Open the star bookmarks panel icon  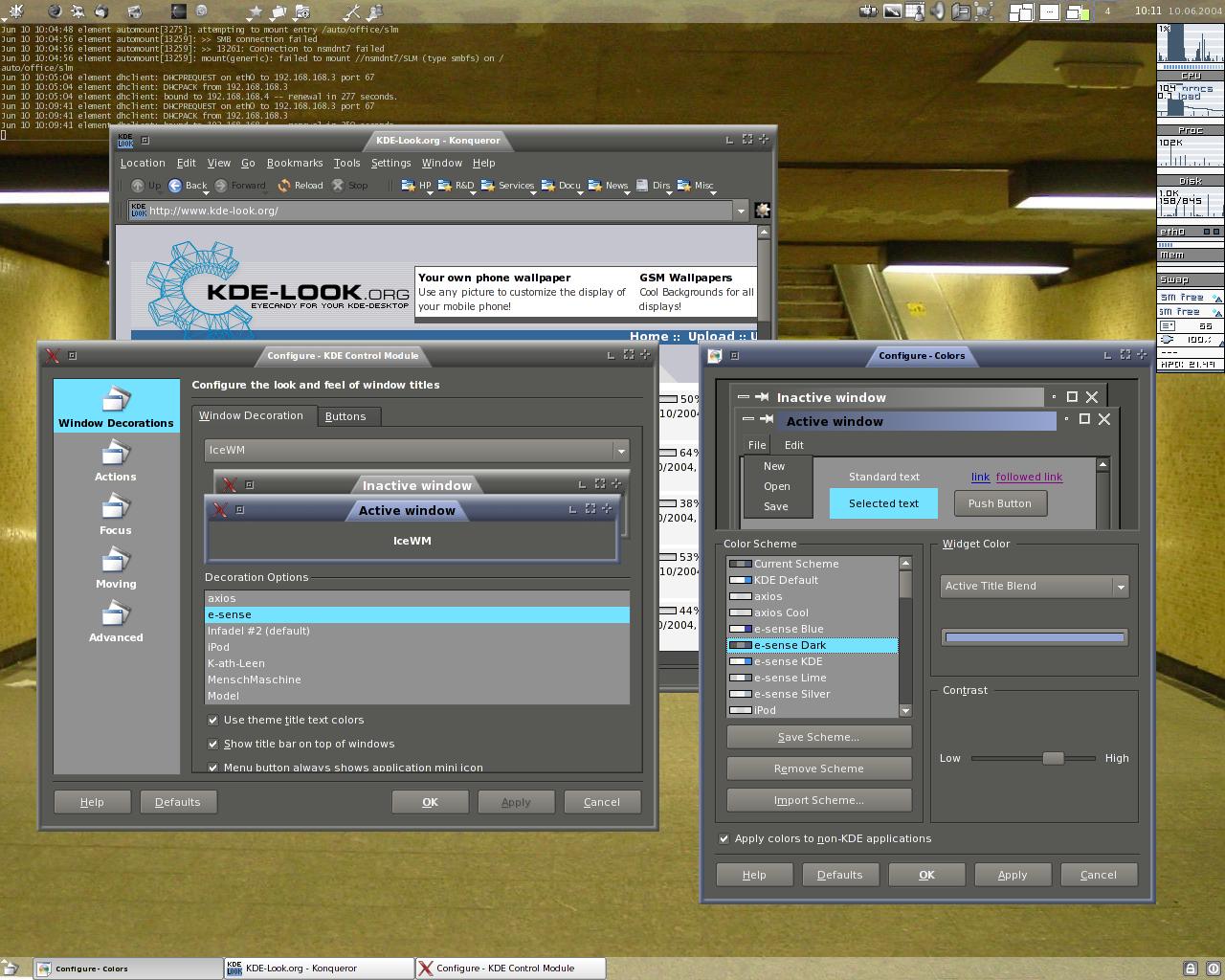[x=256, y=11]
